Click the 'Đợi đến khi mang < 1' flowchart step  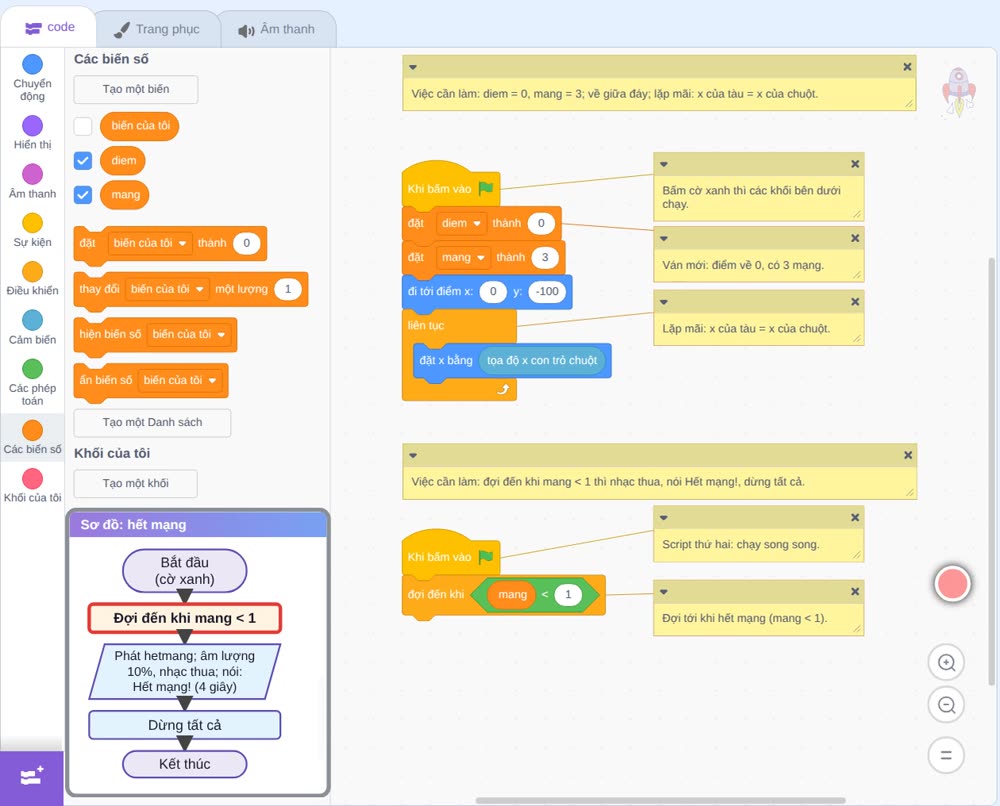pyautogui.click(x=185, y=618)
